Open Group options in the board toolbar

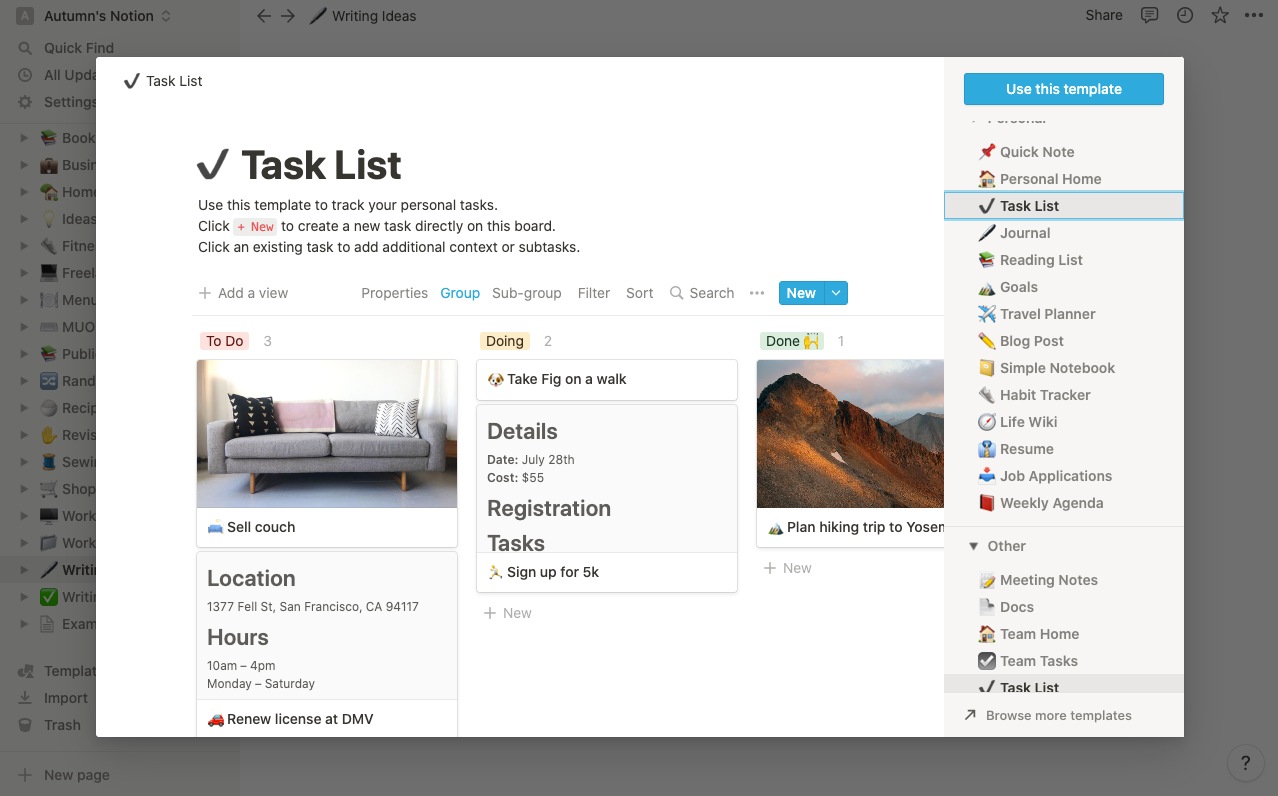460,293
